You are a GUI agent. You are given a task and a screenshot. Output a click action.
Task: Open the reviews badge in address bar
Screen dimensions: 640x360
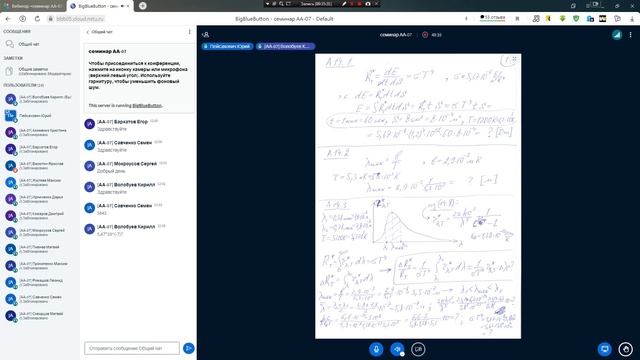[492, 18]
